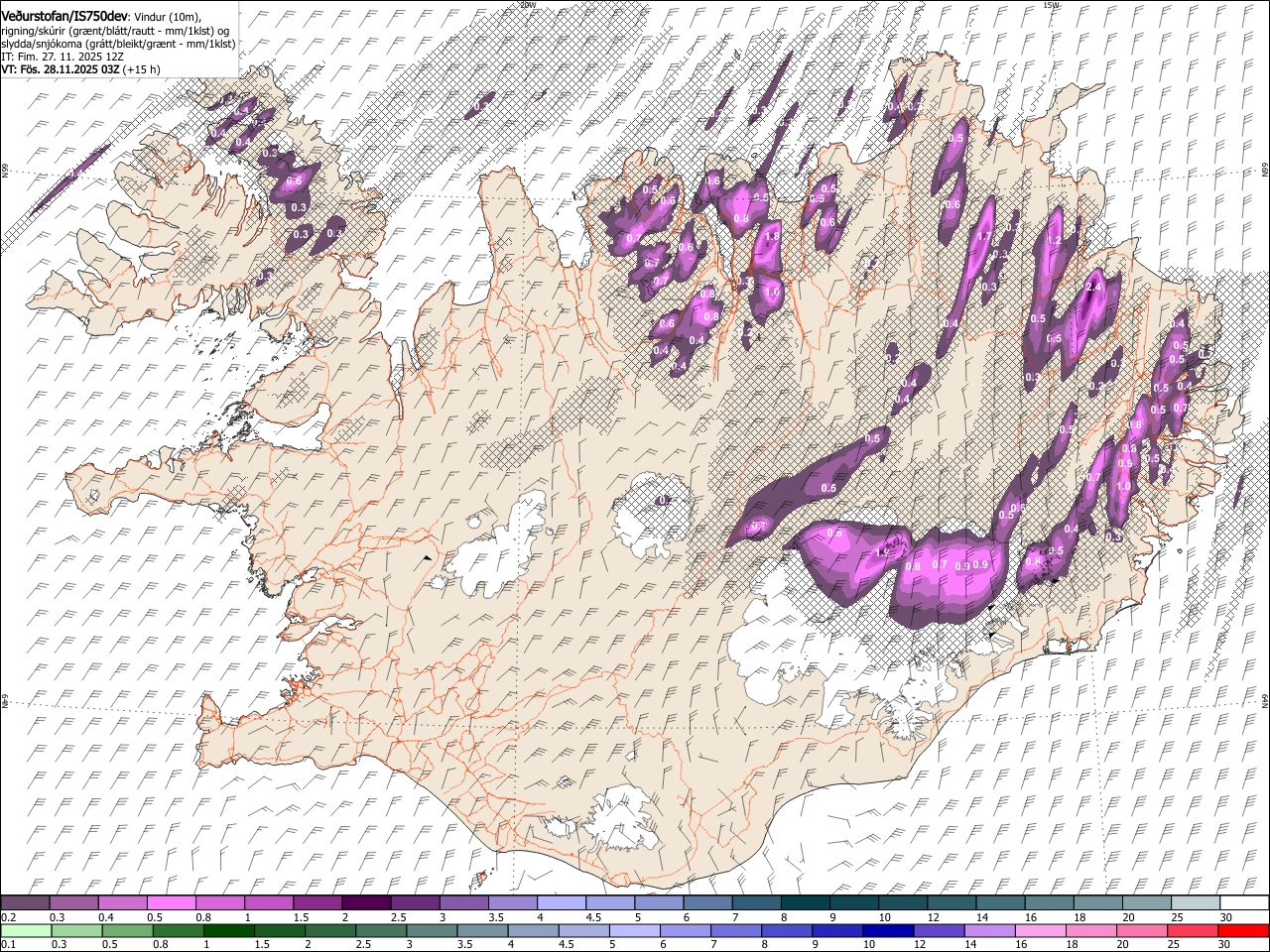The width and height of the screenshot is (1270, 952).
Task: Select the white 30 swatch in upper legend
Action: pos(1244,903)
